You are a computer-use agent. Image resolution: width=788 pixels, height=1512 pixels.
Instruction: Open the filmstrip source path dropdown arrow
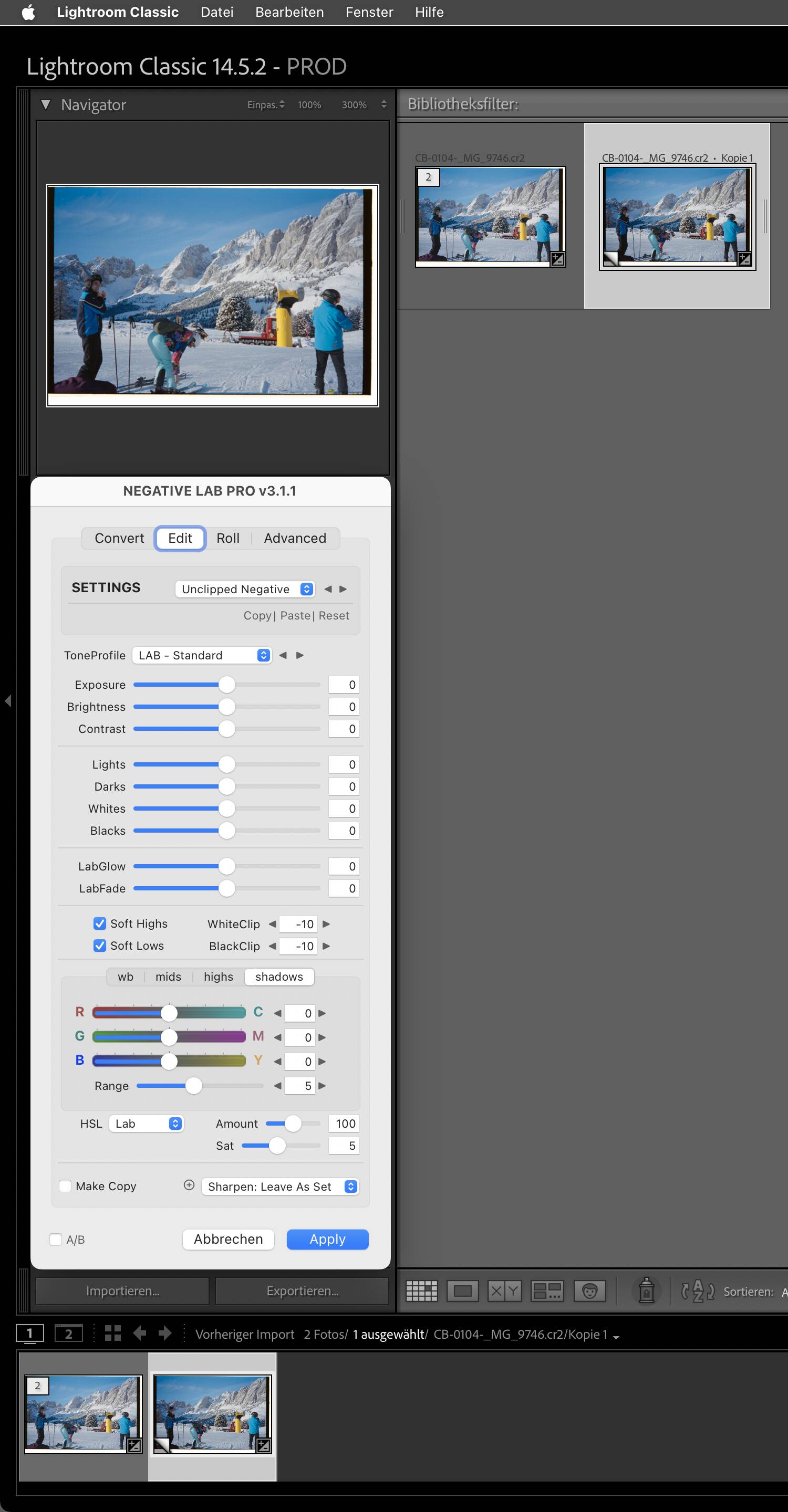616,1337
